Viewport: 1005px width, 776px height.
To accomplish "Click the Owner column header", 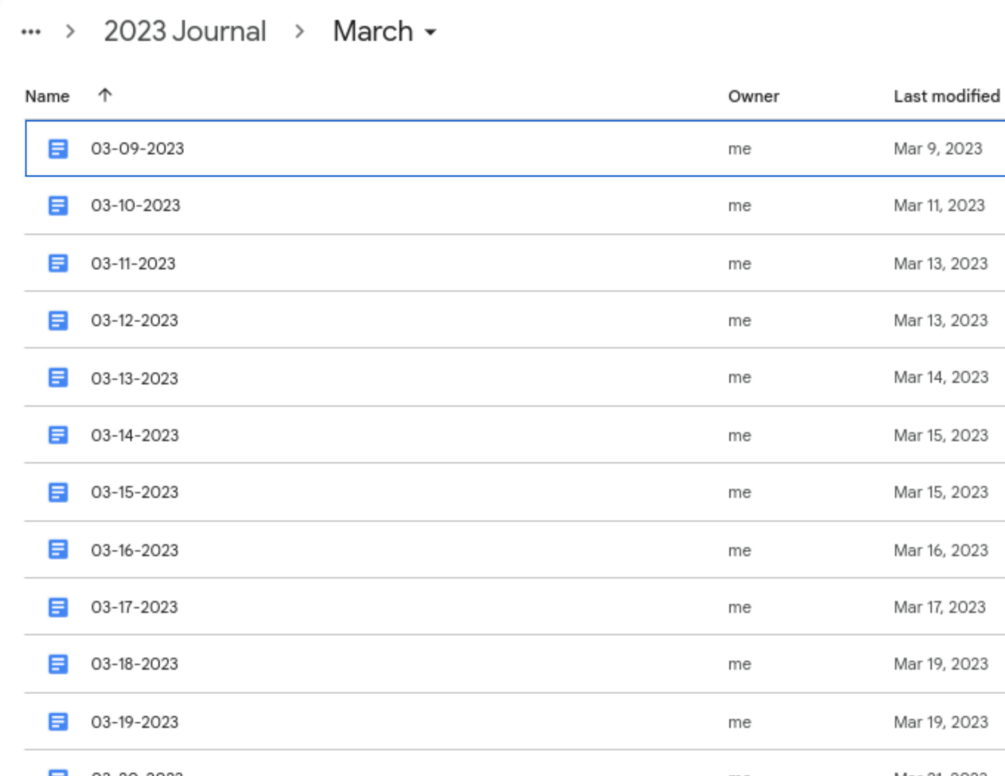I will tap(753, 97).
